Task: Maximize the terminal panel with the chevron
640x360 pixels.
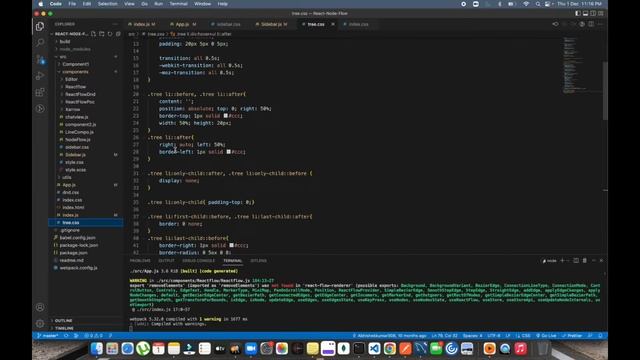Action: (x=594, y=260)
